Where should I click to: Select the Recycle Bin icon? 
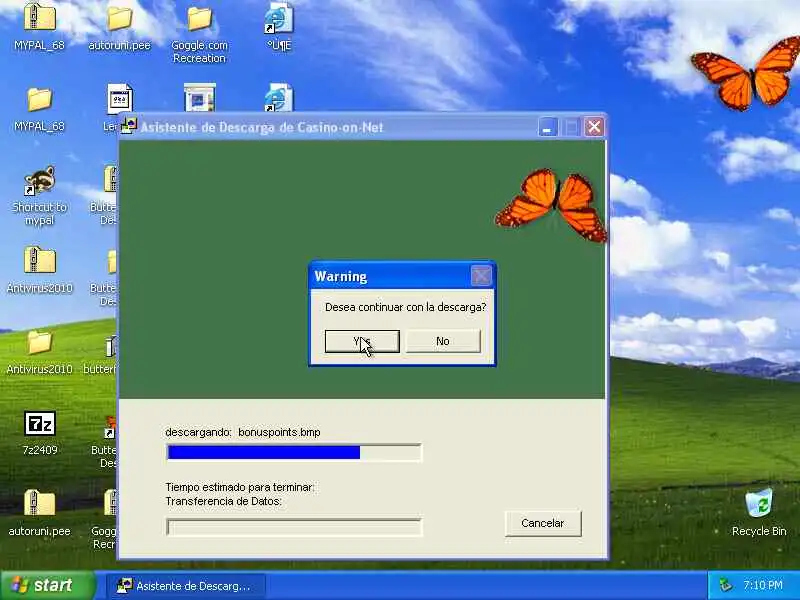tap(759, 503)
